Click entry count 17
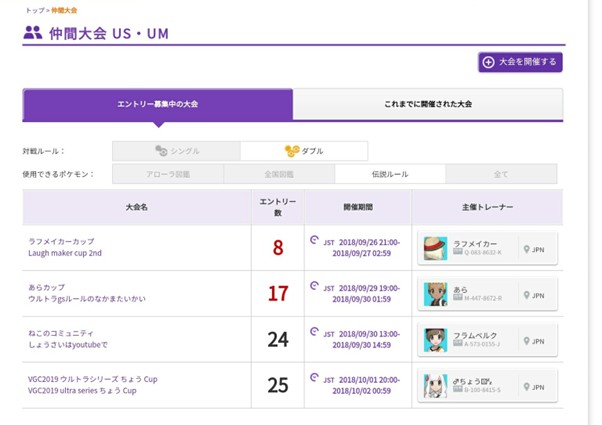Image resolution: width=602 pixels, height=425 pixels. pos(278,294)
